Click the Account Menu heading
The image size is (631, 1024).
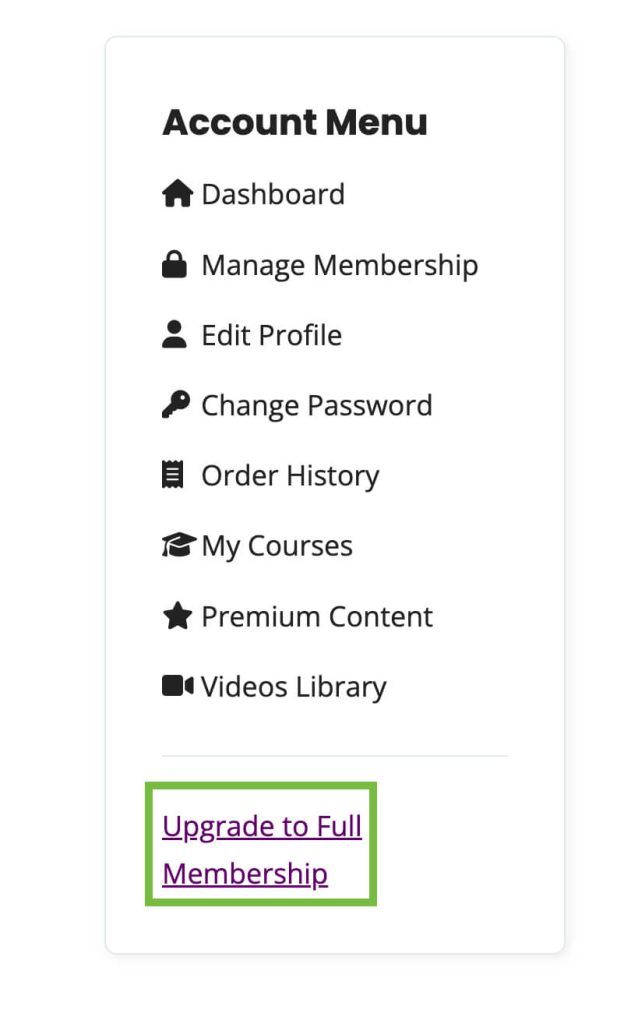(x=296, y=122)
